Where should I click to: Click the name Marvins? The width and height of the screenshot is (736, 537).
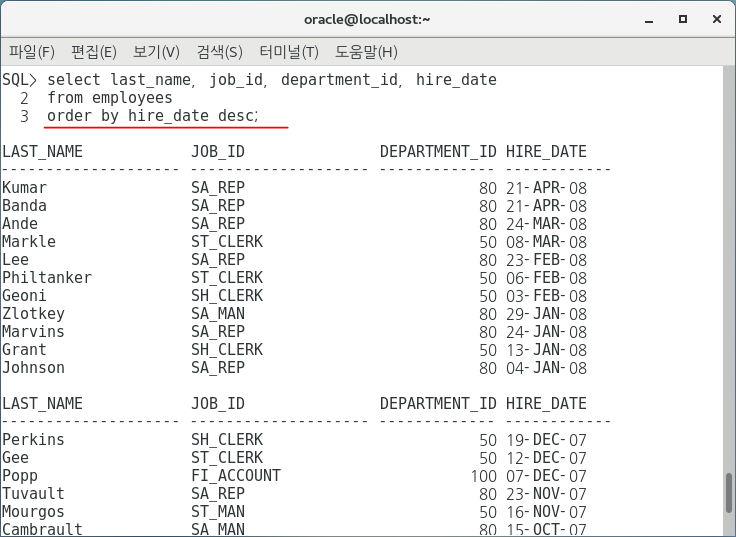33,331
